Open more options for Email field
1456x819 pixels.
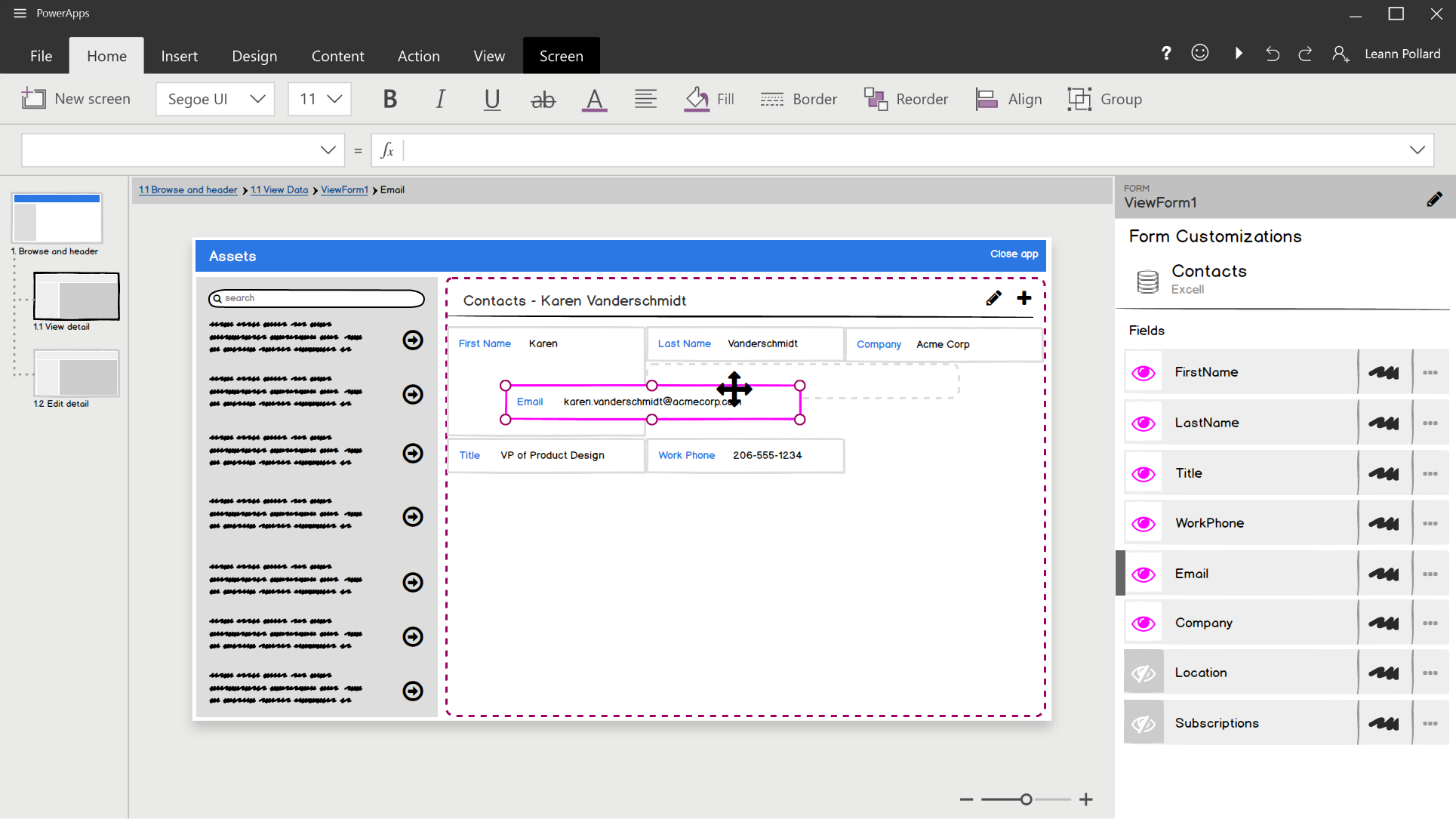pyautogui.click(x=1430, y=574)
